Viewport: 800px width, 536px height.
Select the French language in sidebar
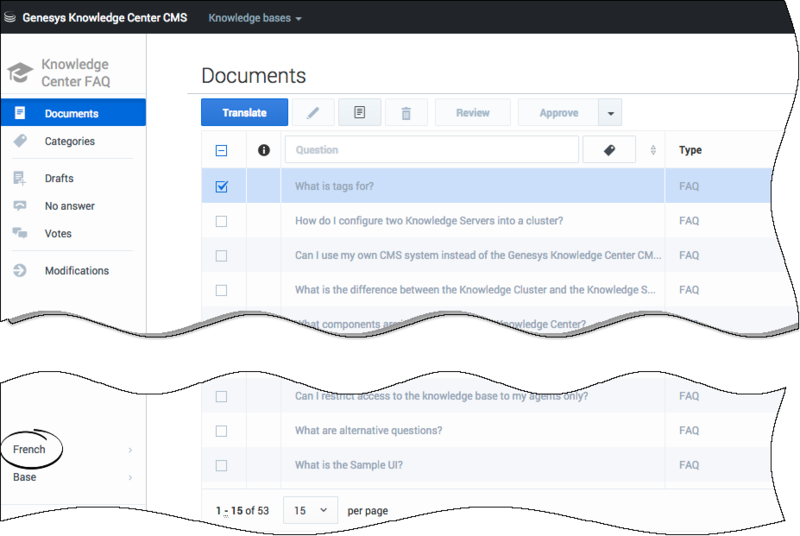click(29, 449)
